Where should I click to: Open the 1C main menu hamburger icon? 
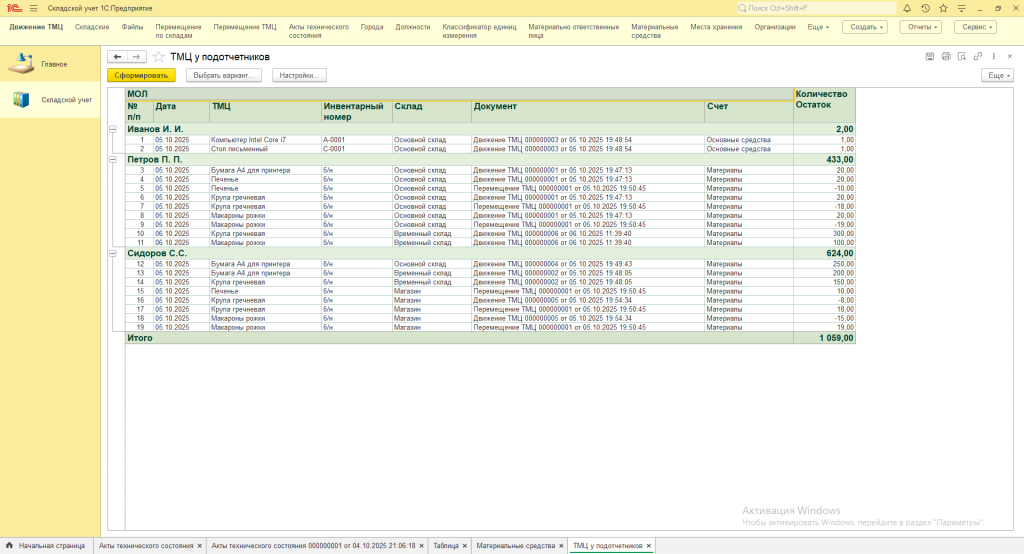click(x=33, y=8)
